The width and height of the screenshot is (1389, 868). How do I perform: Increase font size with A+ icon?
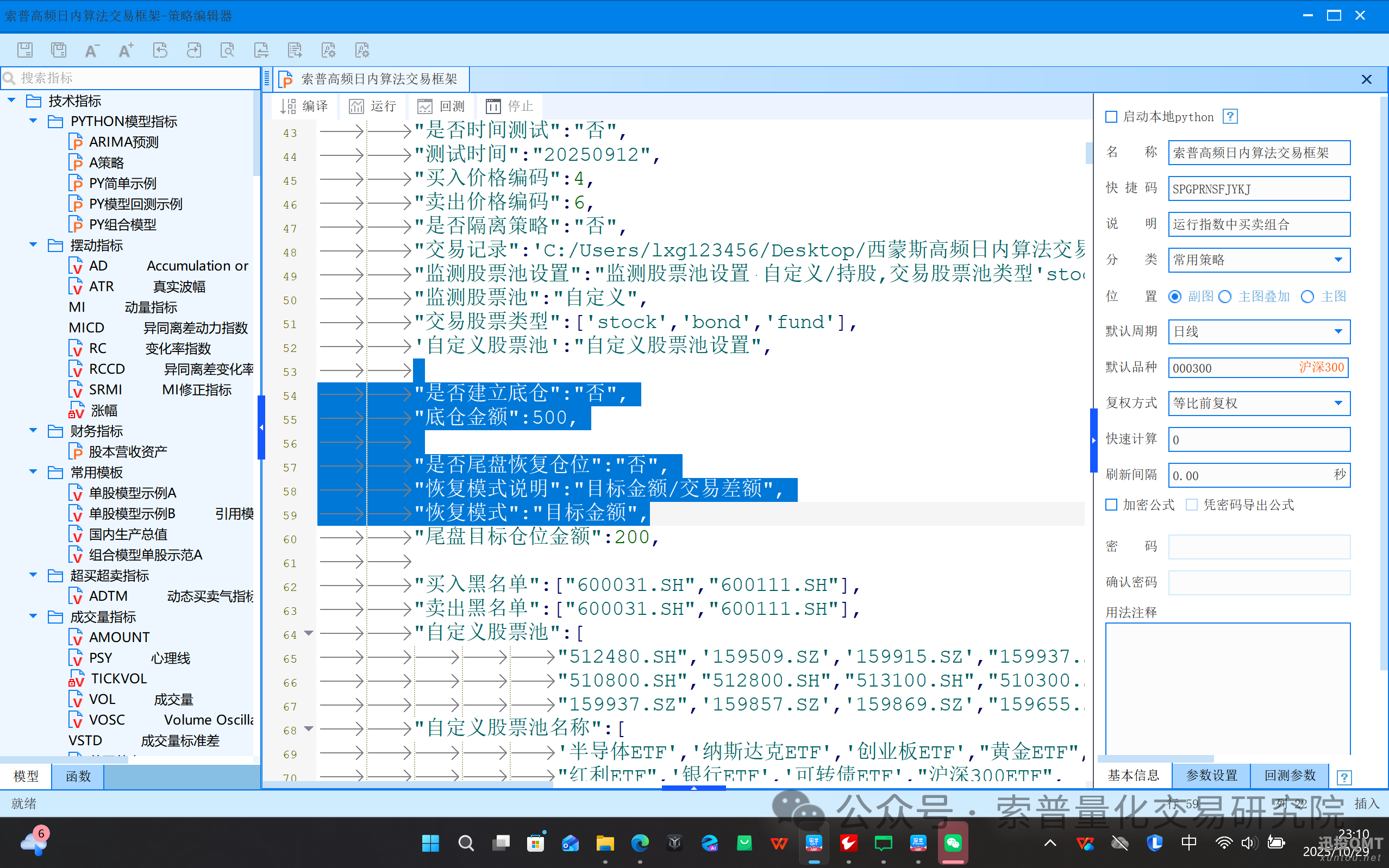tap(126, 50)
